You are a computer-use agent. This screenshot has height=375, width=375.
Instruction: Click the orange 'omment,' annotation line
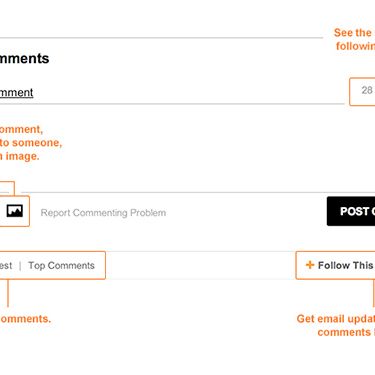pyautogui.click(x=21, y=129)
